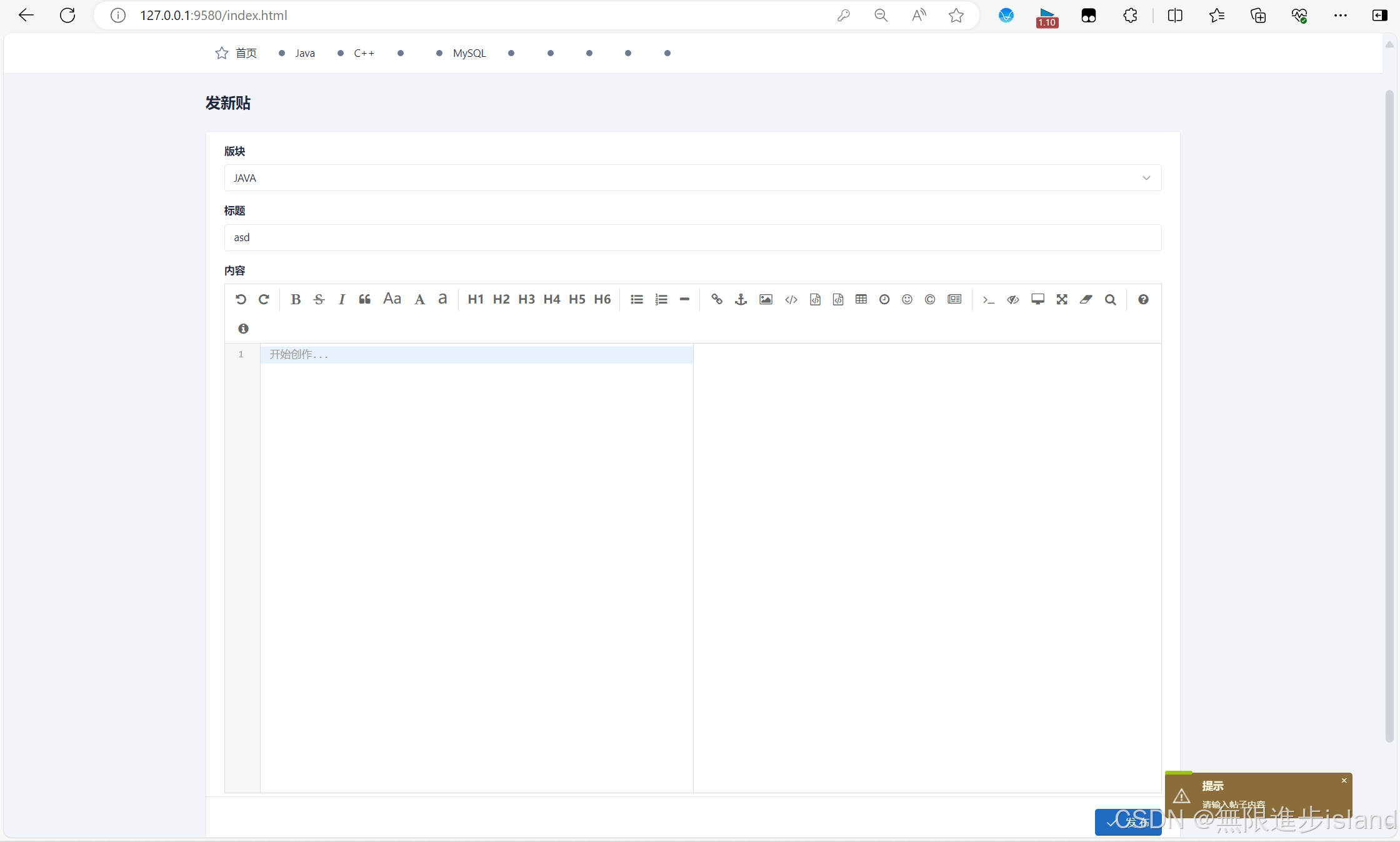Click the editor redo icon
The width and height of the screenshot is (1400, 842).
click(x=264, y=299)
